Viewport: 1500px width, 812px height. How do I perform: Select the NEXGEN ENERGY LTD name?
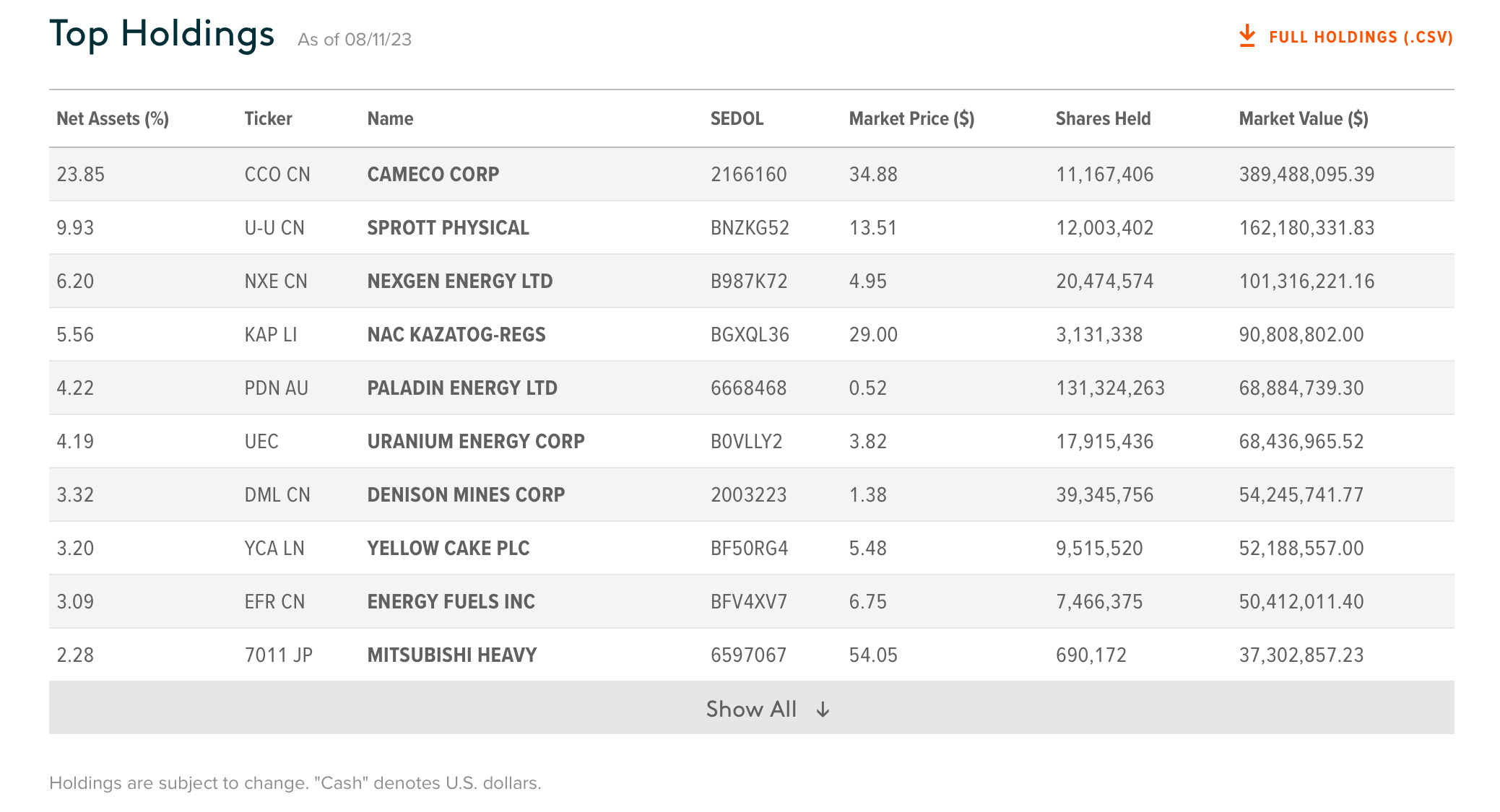tap(459, 281)
